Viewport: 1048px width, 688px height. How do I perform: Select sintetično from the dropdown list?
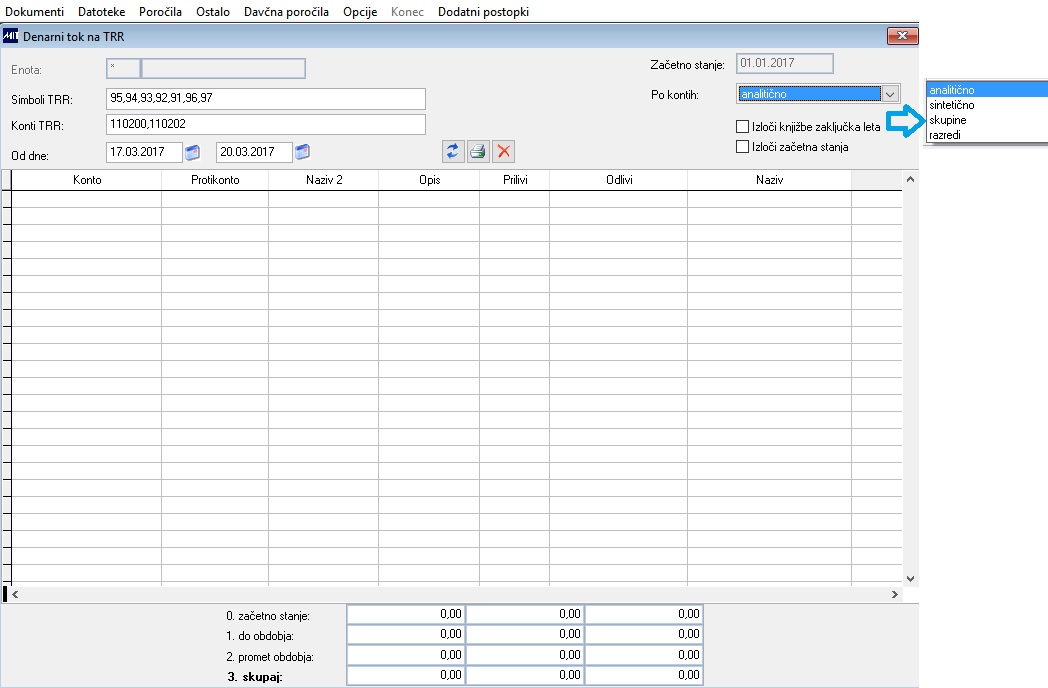click(952, 105)
